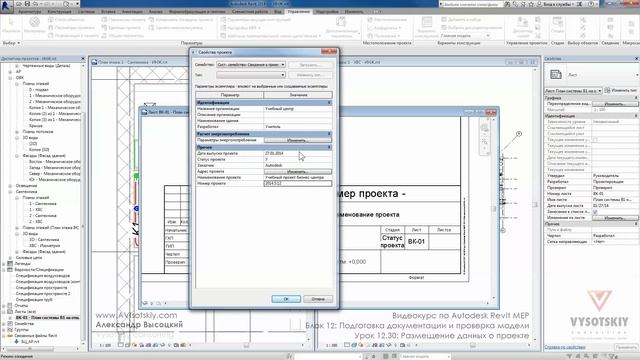Click the Название организации value cell
This screenshot has height=360, width=640.
(x=298, y=109)
